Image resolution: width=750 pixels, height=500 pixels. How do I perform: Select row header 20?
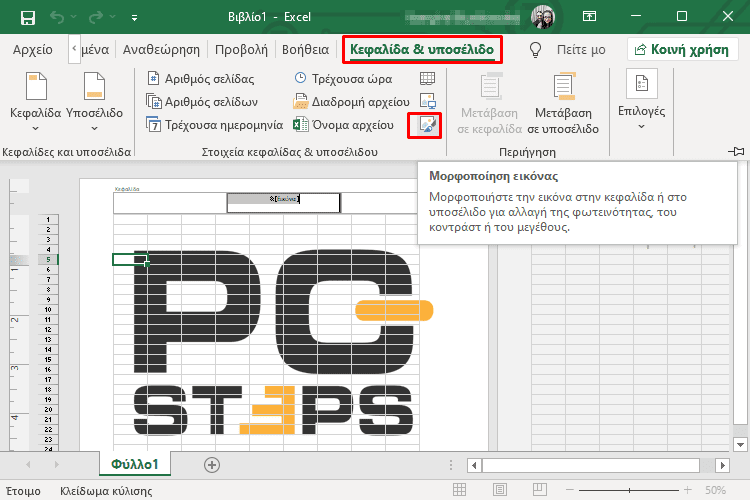[48, 410]
